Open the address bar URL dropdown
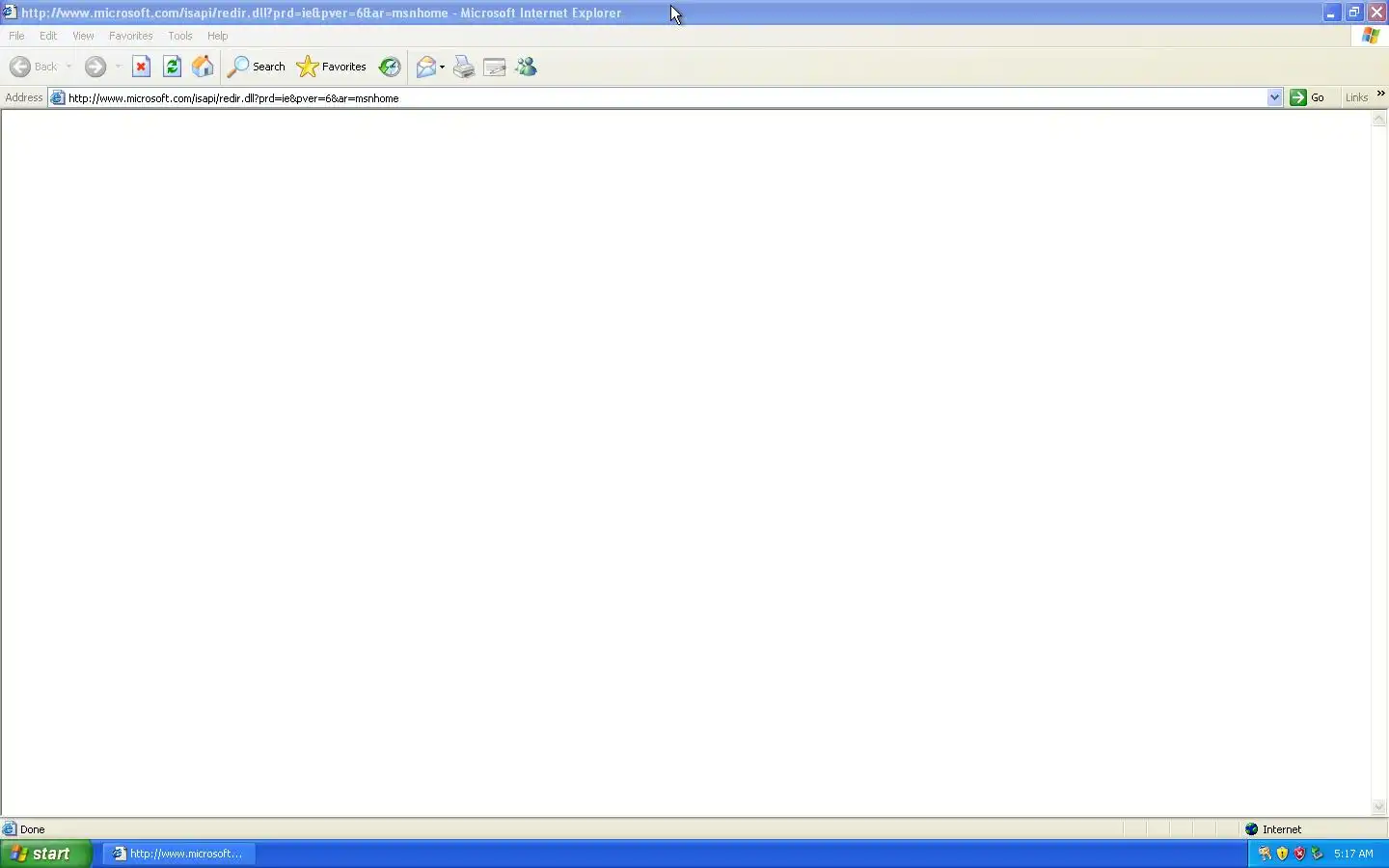Screen dimensions: 1389x868 click(1274, 97)
